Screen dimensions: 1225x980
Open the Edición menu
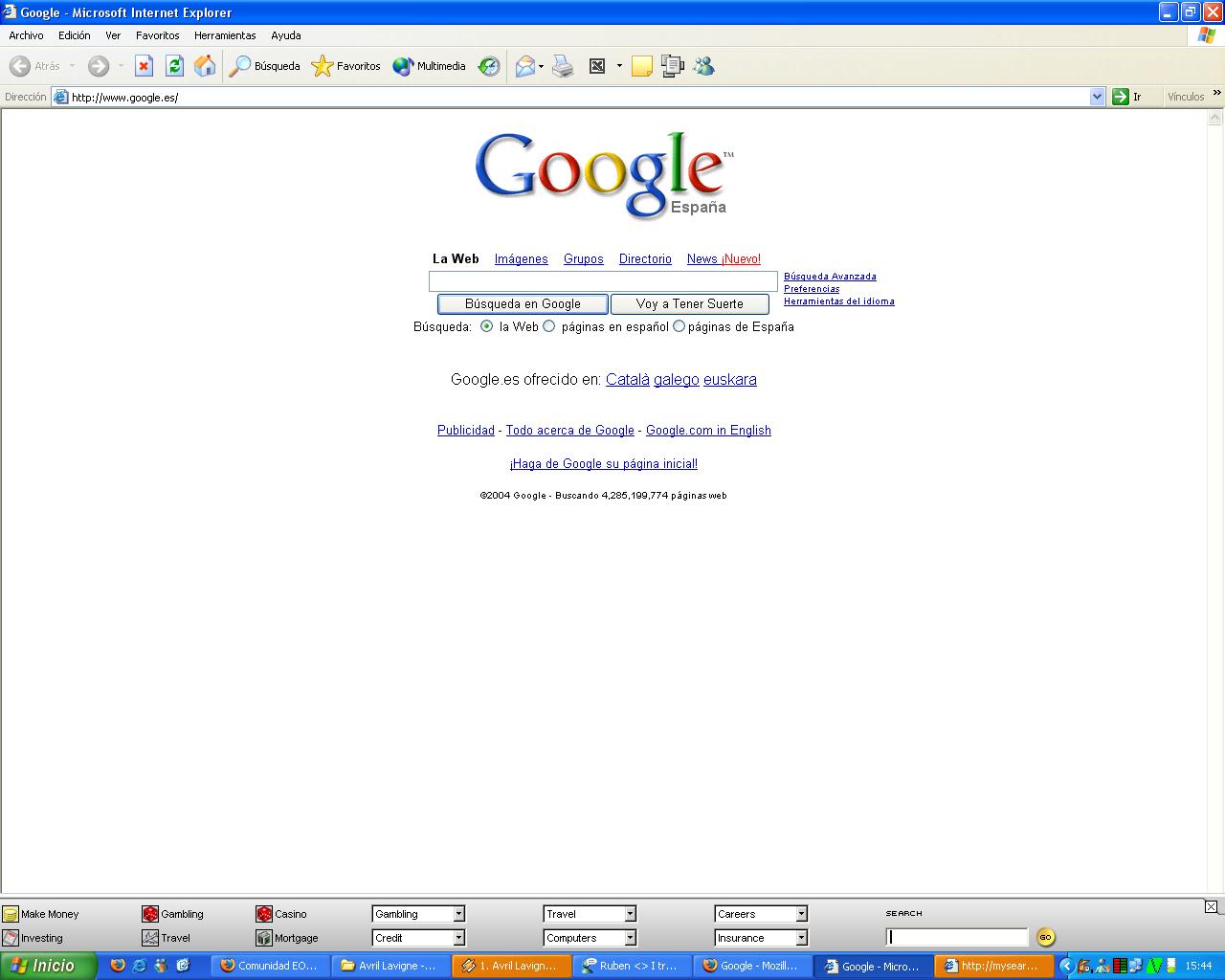74,35
